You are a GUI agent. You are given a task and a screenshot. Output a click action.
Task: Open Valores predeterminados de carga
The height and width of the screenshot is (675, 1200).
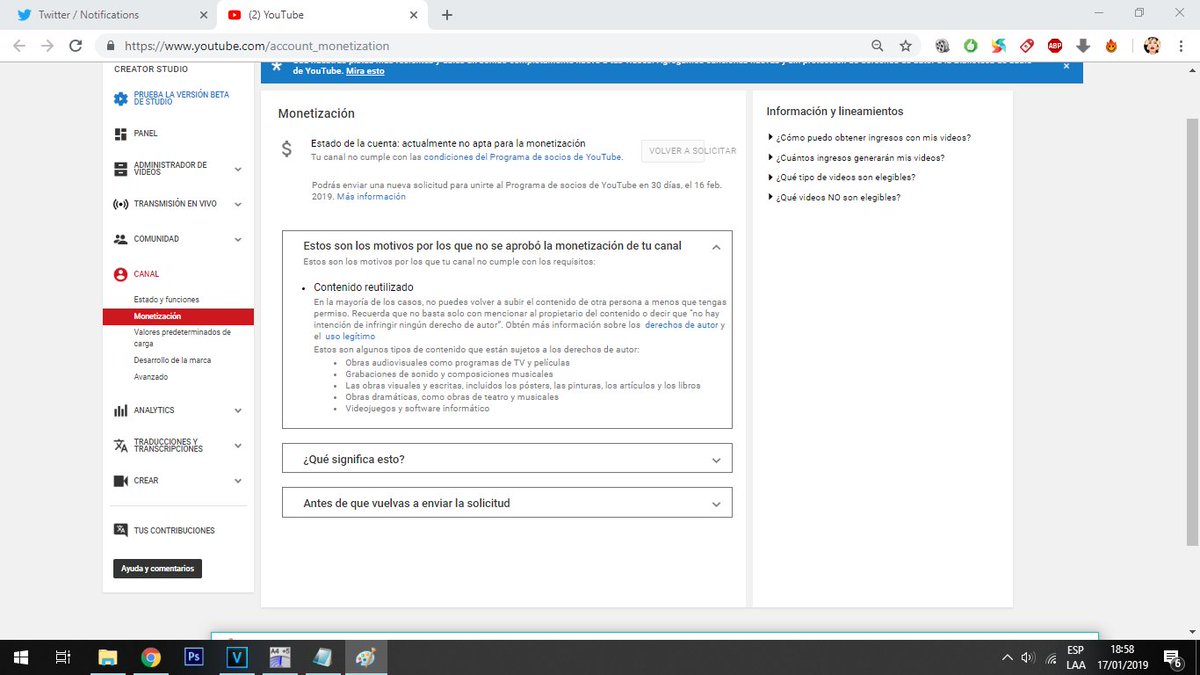182,337
